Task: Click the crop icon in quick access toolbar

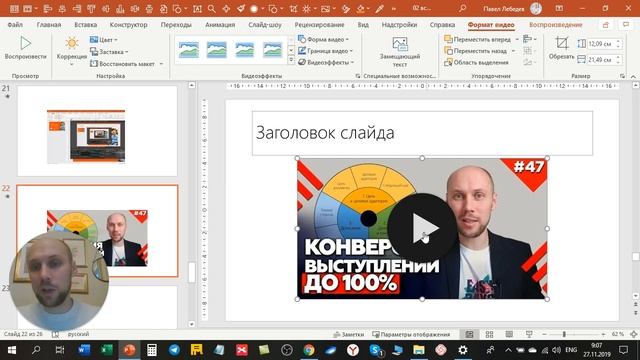Action: [293, 8]
